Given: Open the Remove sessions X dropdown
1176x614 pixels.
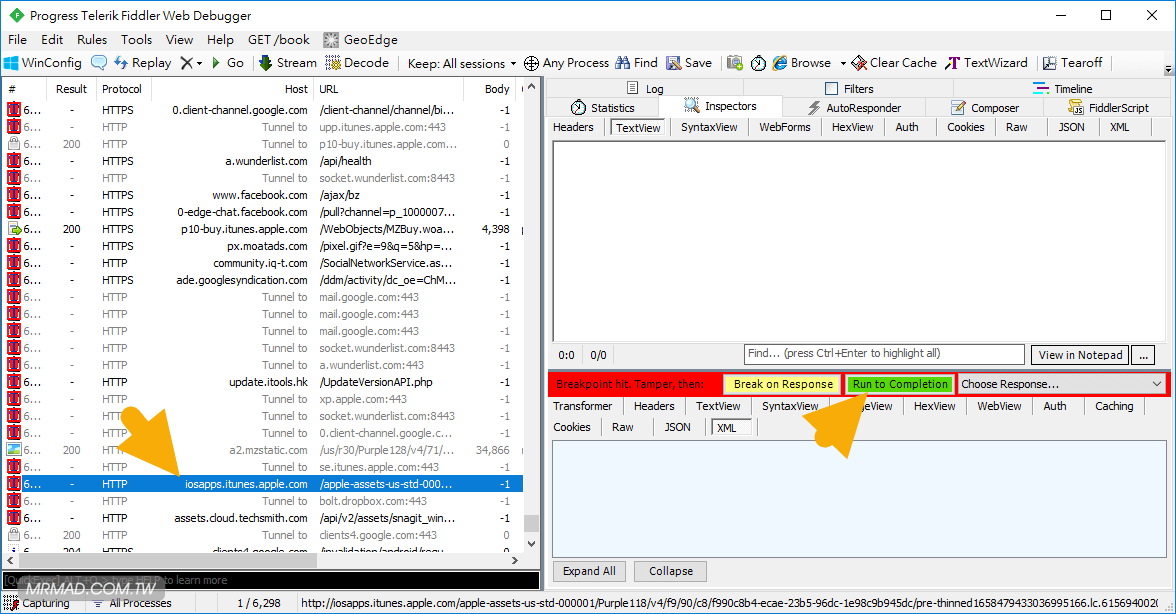Looking at the screenshot, I should click(x=191, y=62).
